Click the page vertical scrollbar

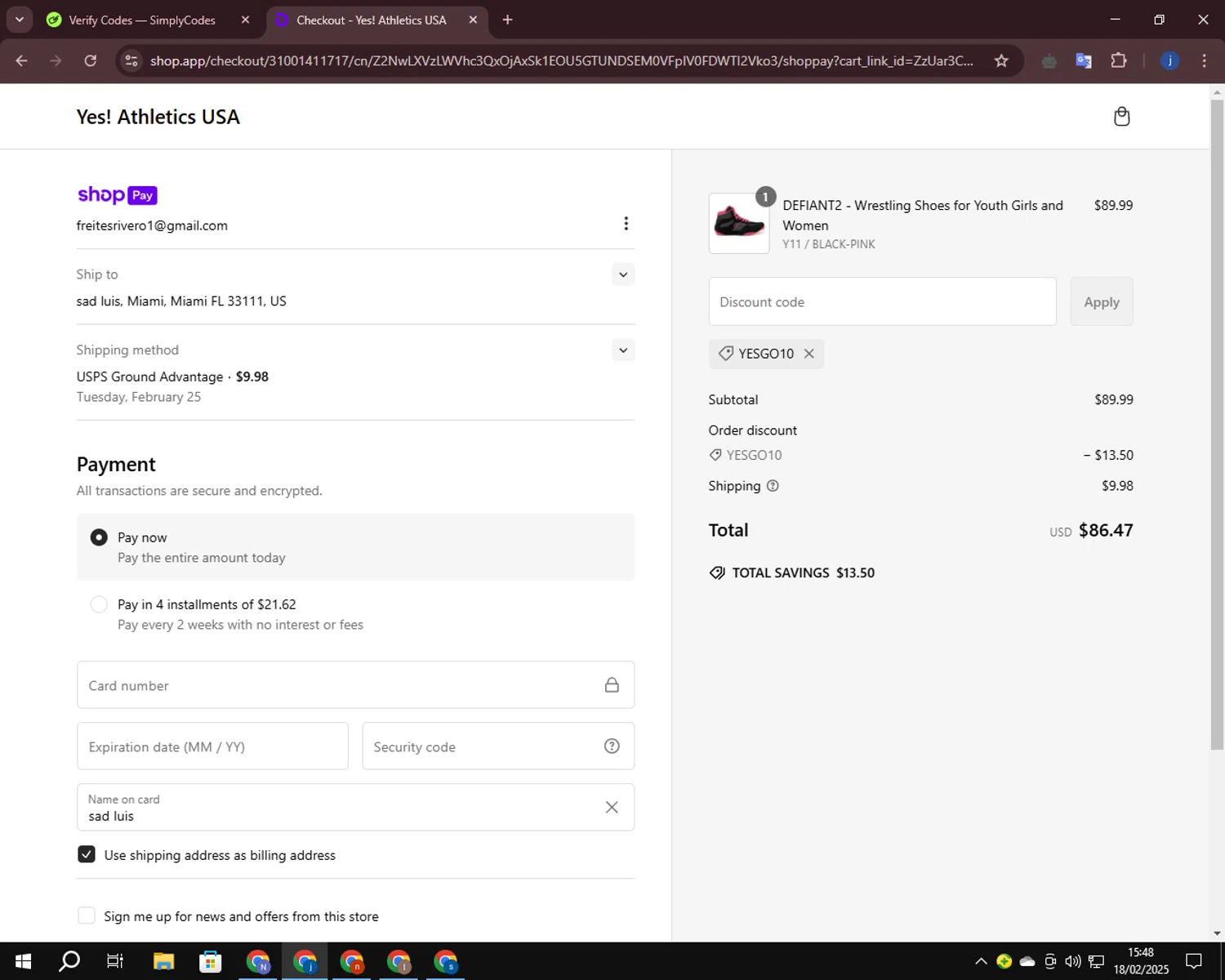point(1217,424)
